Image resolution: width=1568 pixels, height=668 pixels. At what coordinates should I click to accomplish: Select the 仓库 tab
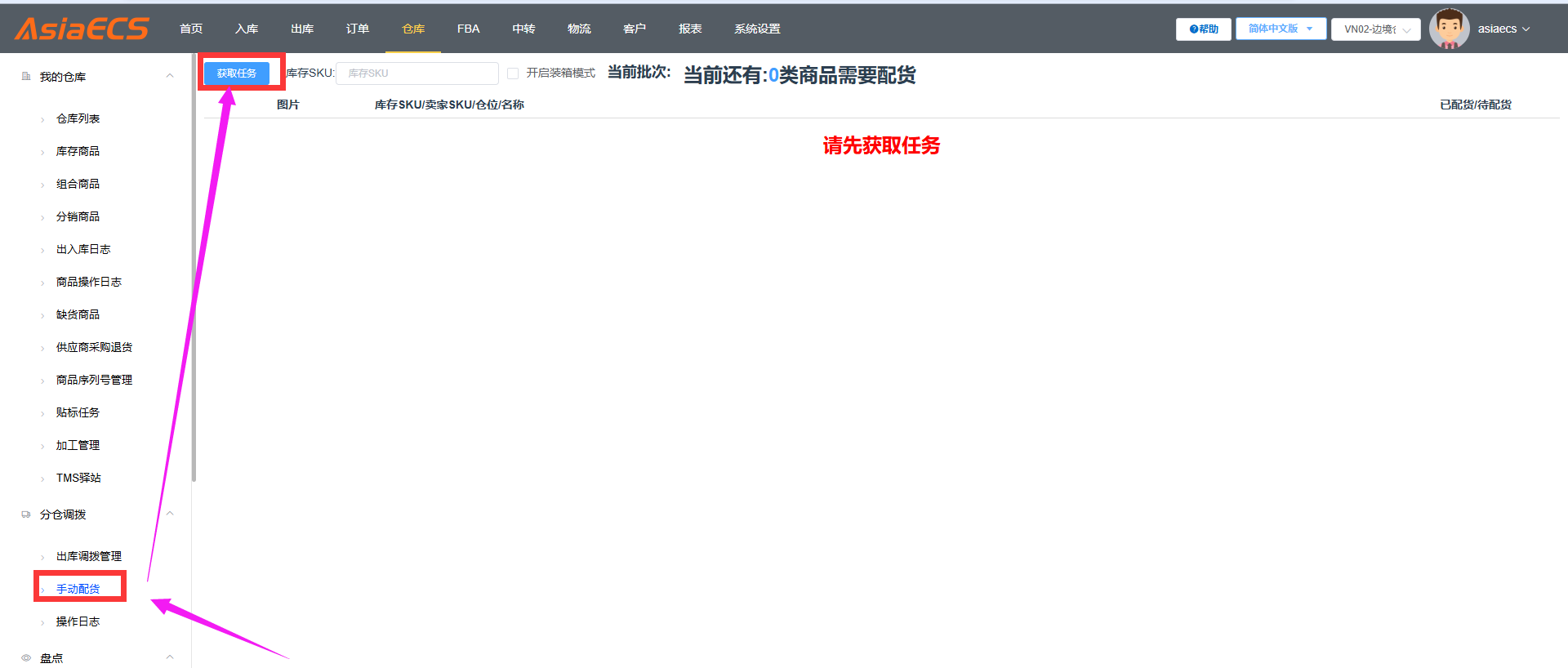(x=413, y=29)
